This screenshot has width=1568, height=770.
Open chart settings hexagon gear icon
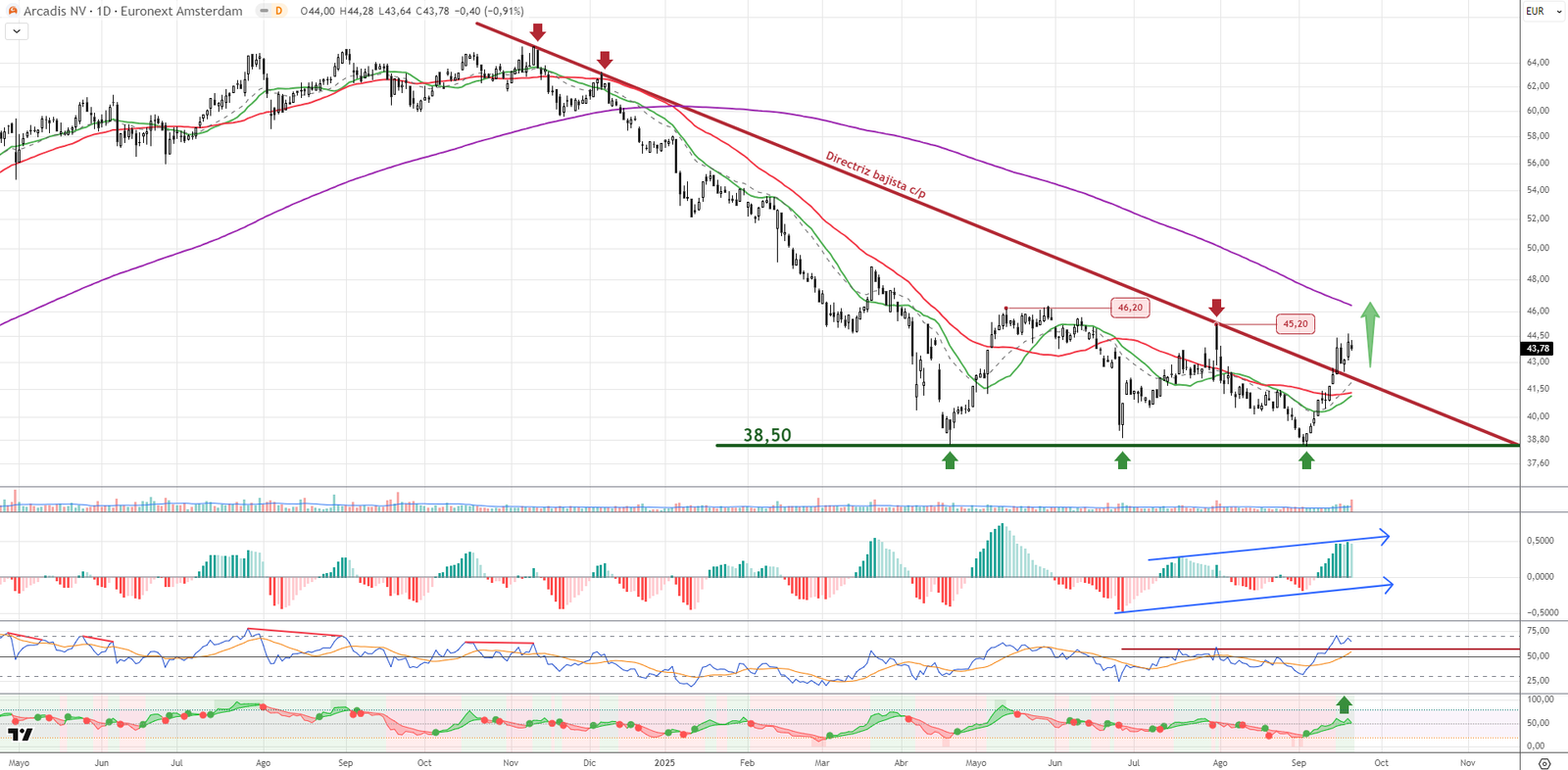coord(1544,763)
